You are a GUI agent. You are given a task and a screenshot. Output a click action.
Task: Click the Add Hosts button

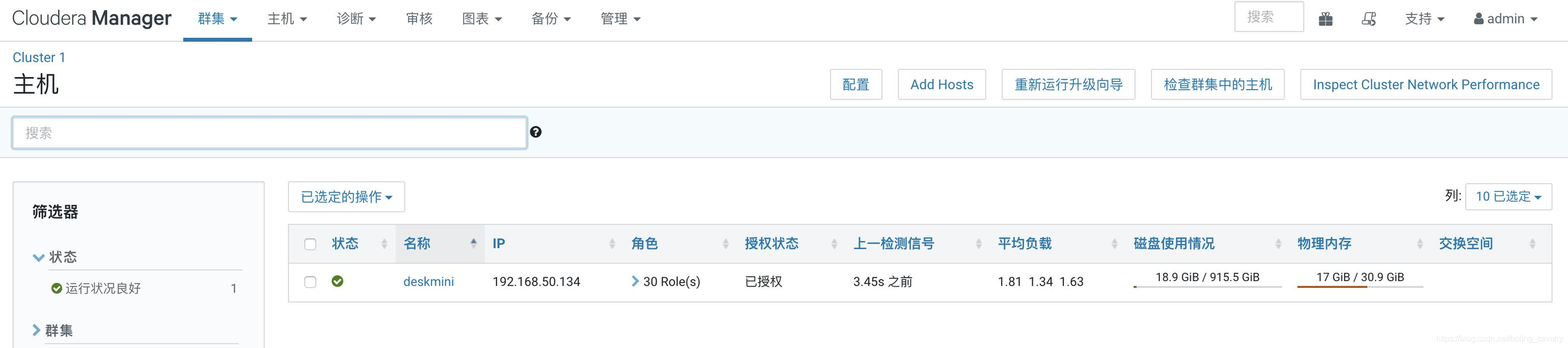(942, 85)
